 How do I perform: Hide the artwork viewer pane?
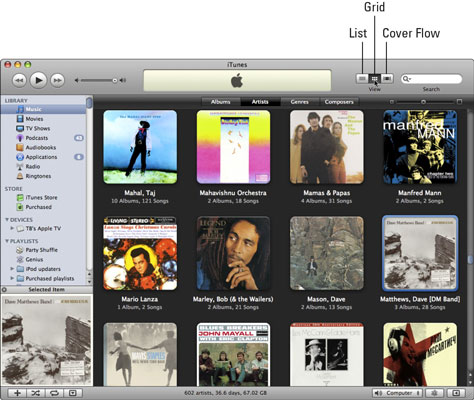click(x=73, y=393)
